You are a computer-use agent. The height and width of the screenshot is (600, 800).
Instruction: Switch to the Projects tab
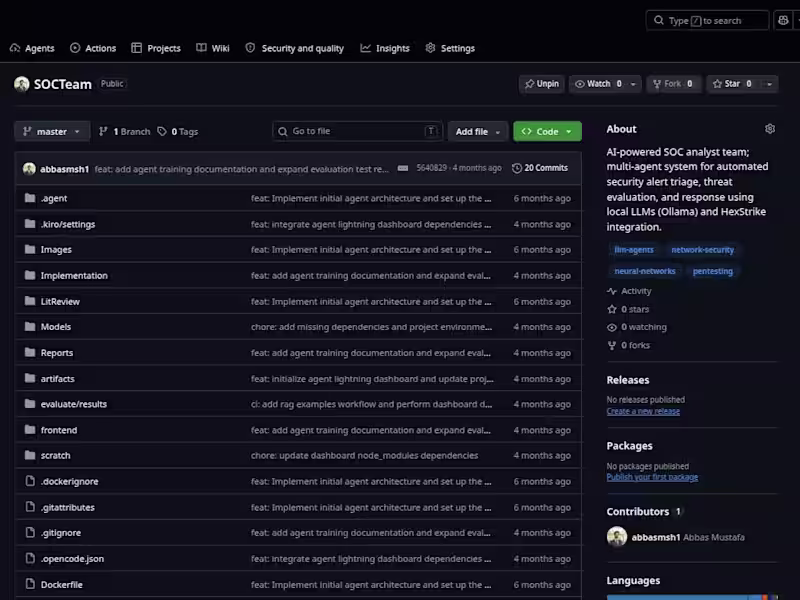tap(156, 48)
